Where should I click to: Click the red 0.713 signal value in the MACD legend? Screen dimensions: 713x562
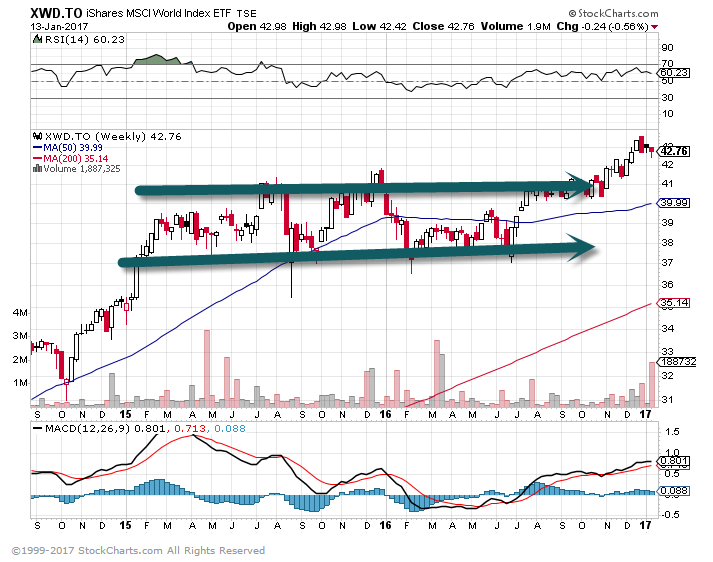point(190,428)
